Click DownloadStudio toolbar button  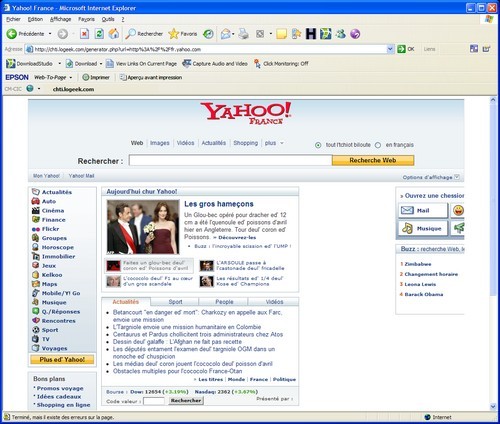pos(30,64)
